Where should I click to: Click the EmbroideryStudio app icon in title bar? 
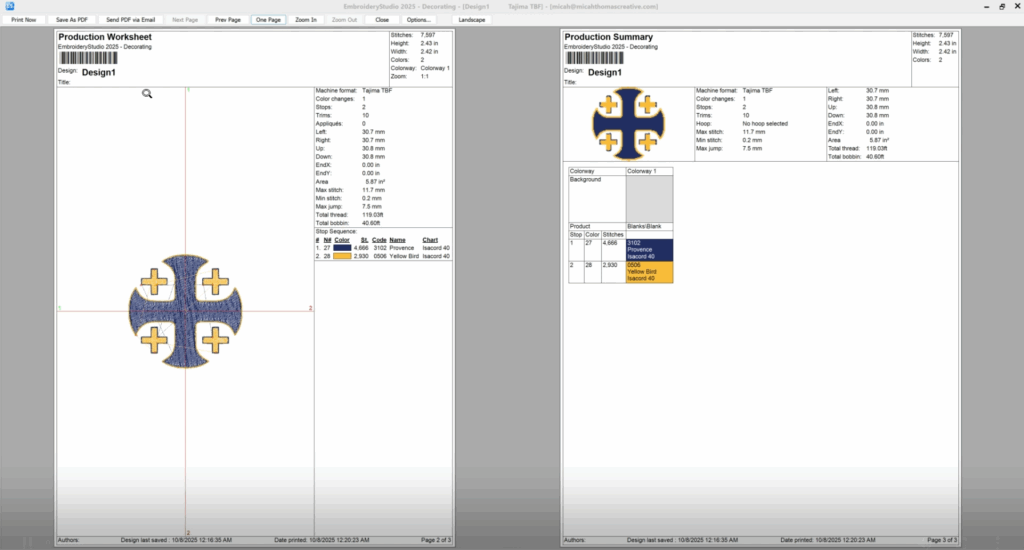click(x=9, y=6)
